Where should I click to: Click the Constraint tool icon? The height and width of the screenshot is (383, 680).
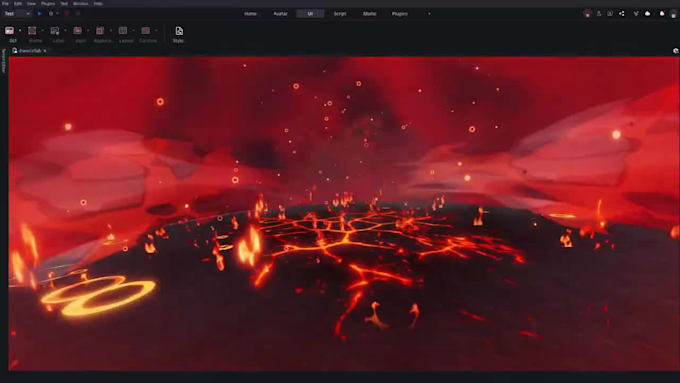tap(146, 31)
